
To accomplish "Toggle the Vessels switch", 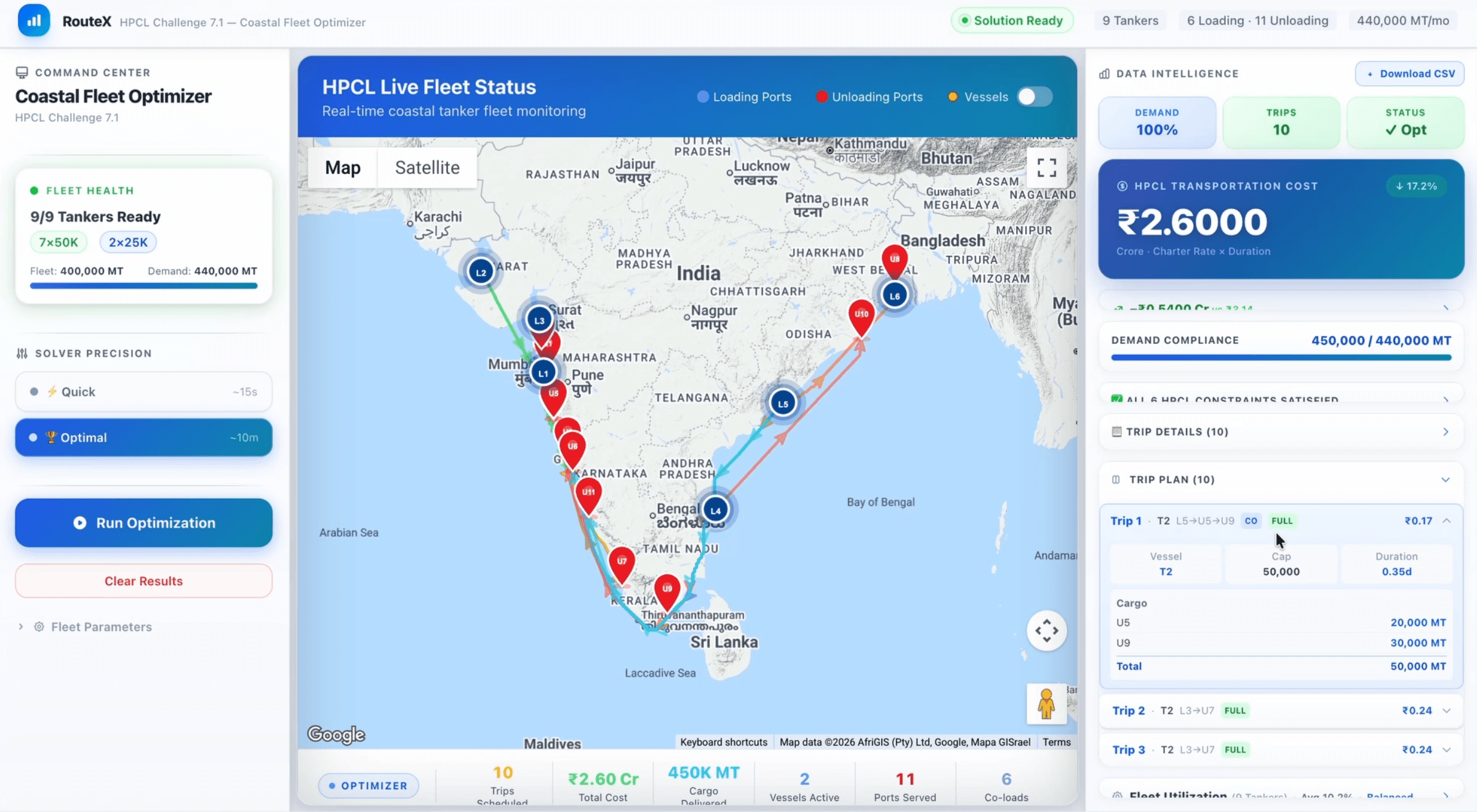I will click(x=1035, y=97).
